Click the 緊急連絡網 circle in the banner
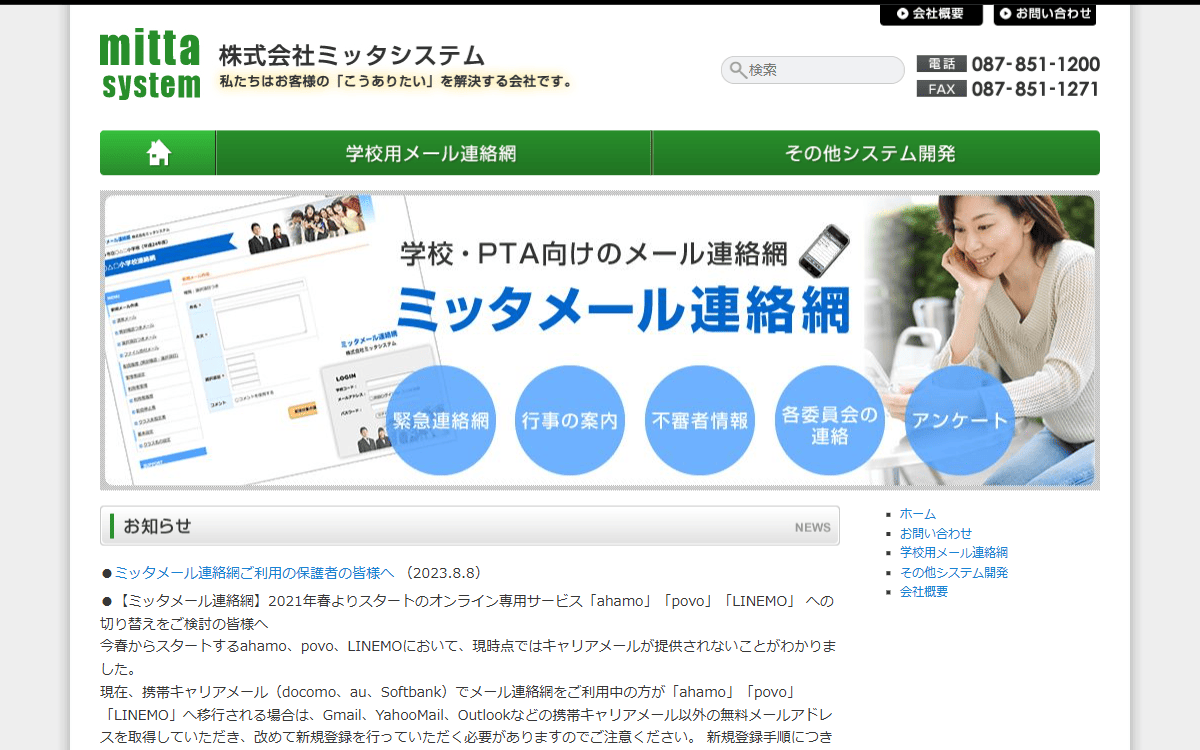 (441, 420)
